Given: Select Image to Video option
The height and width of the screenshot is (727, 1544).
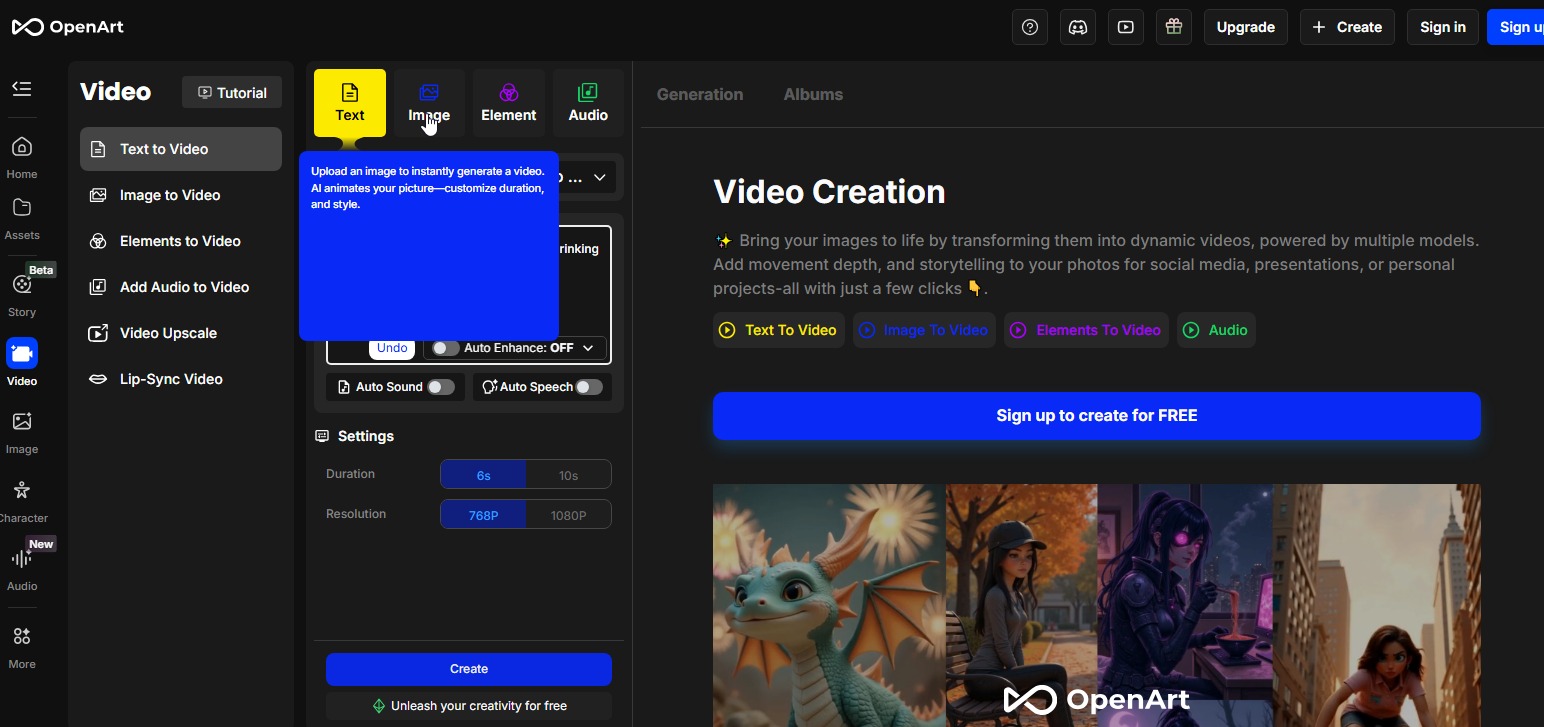Looking at the screenshot, I should [181, 195].
